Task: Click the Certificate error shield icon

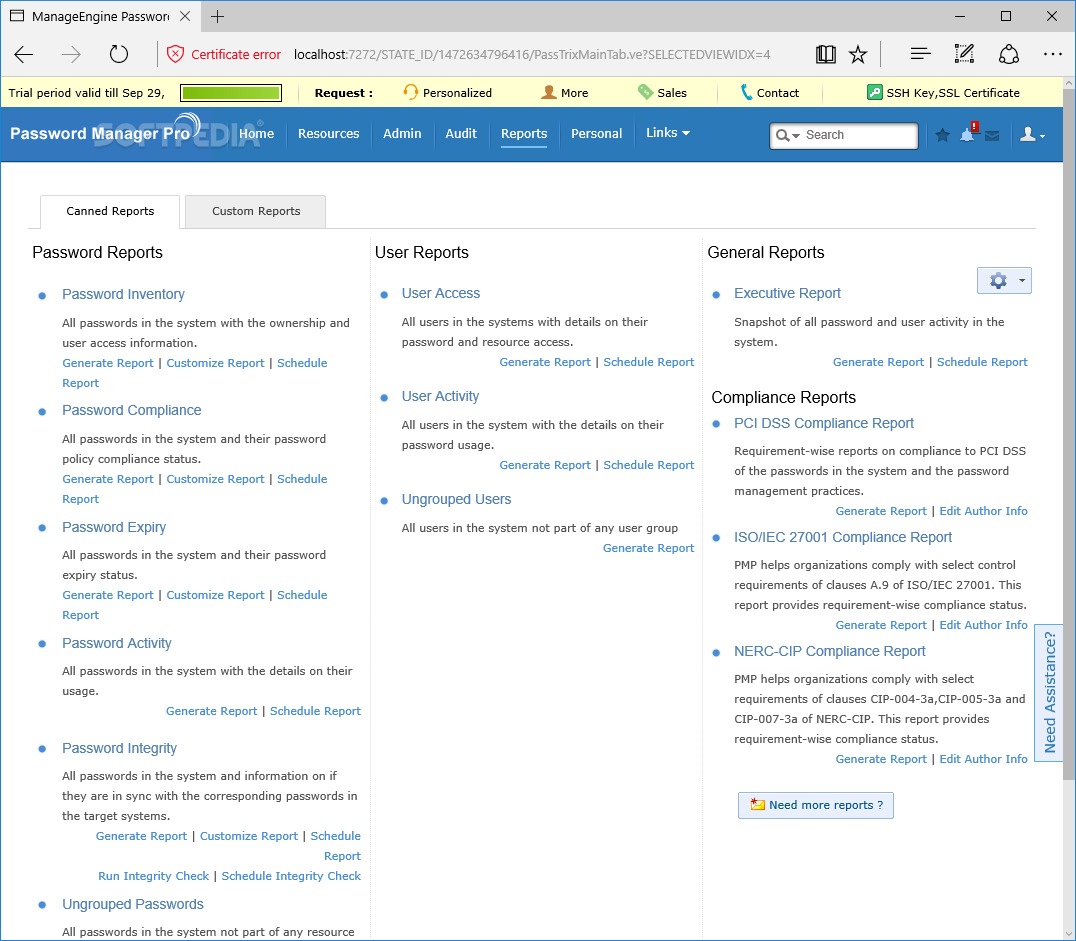Action: click(176, 54)
